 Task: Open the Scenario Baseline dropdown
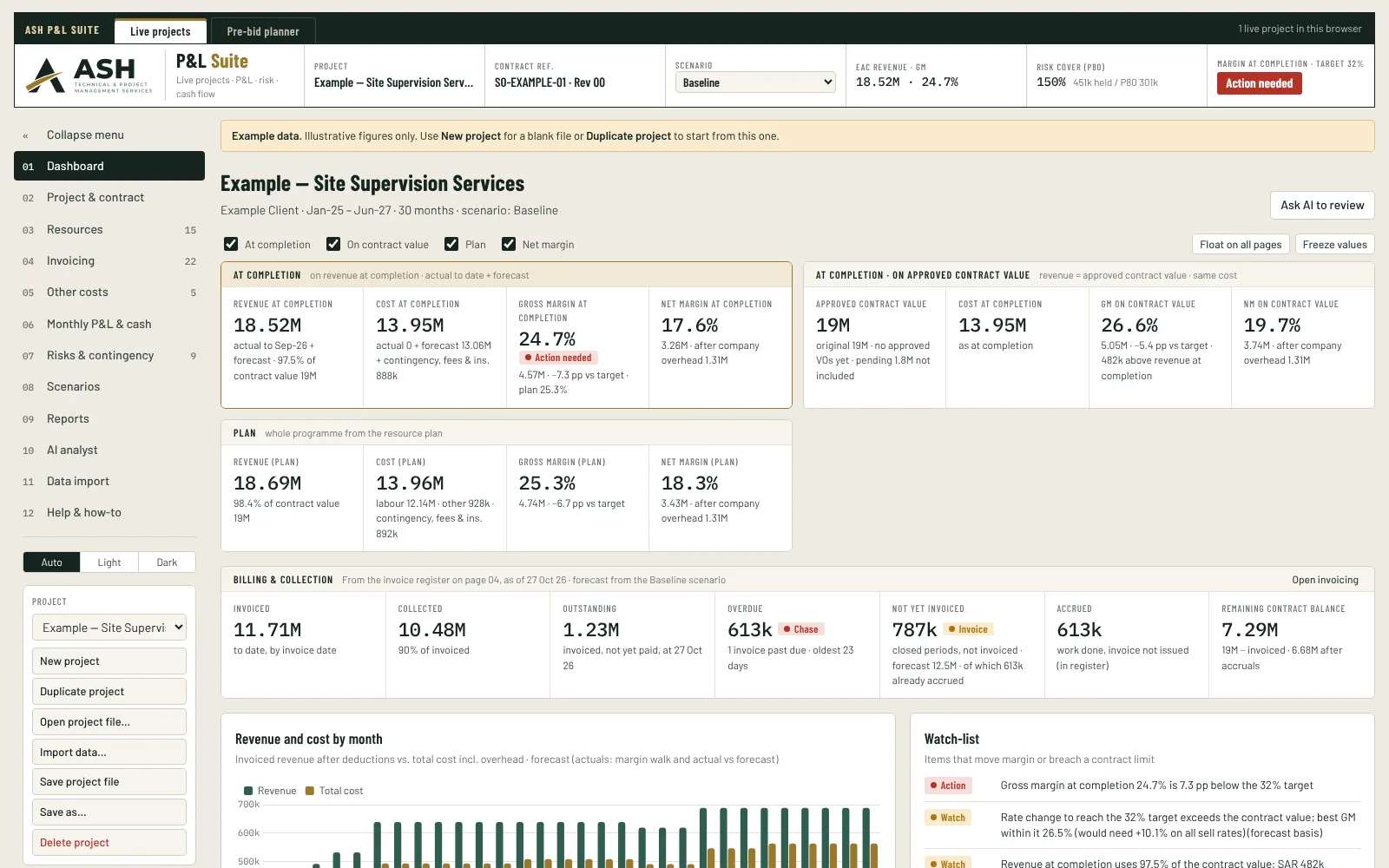(x=755, y=82)
